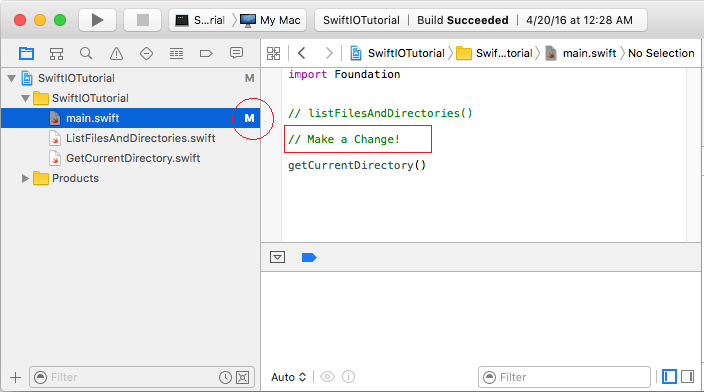Image resolution: width=704 pixels, height=392 pixels.
Task: Open the Find navigator magnifier
Action: 86,53
